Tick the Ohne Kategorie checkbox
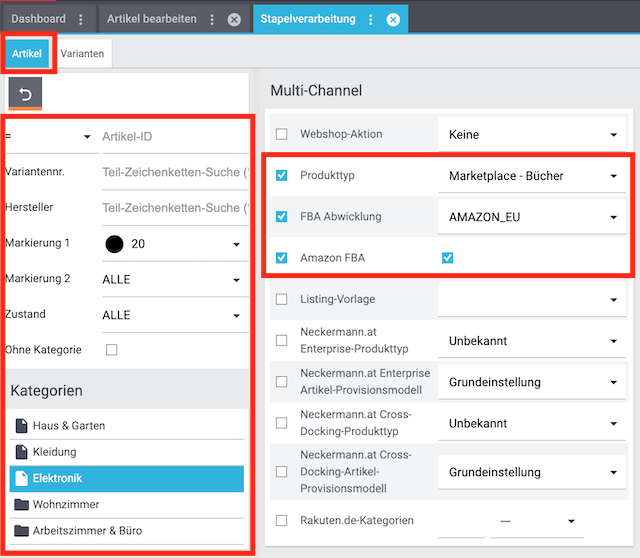Image resolution: width=640 pixels, height=558 pixels. click(112, 350)
